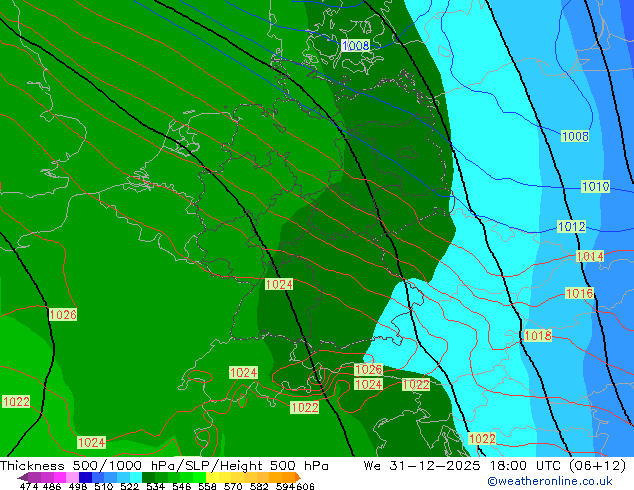The height and width of the screenshot is (490, 634).
Task: Click the 570 value under the color scale
Action: [x=233, y=486]
